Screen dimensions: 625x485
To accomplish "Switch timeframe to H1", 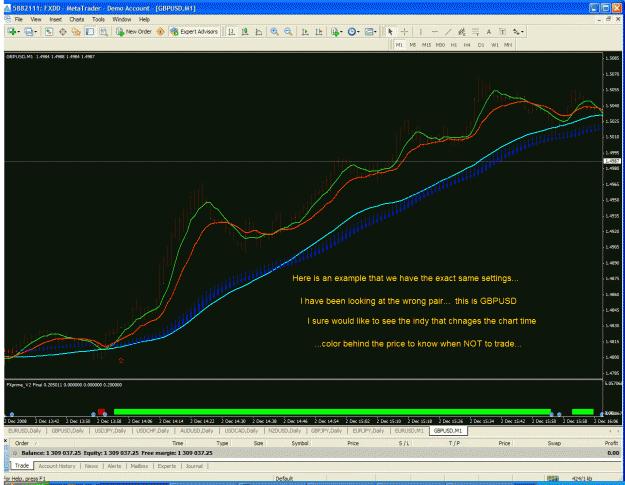I will pyautogui.click(x=454, y=45).
